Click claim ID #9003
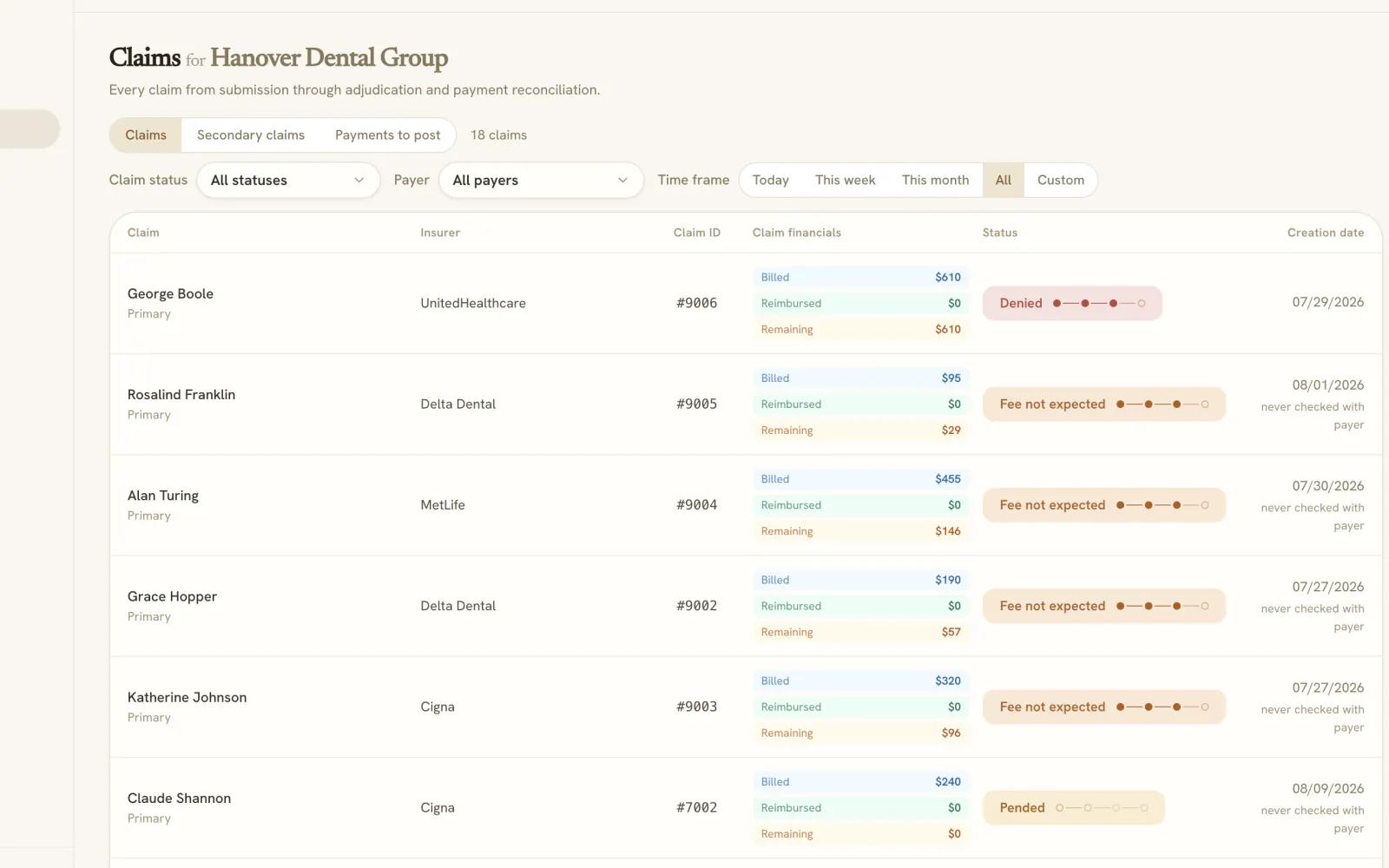The height and width of the screenshot is (868, 1389). pyautogui.click(x=697, y=707)
